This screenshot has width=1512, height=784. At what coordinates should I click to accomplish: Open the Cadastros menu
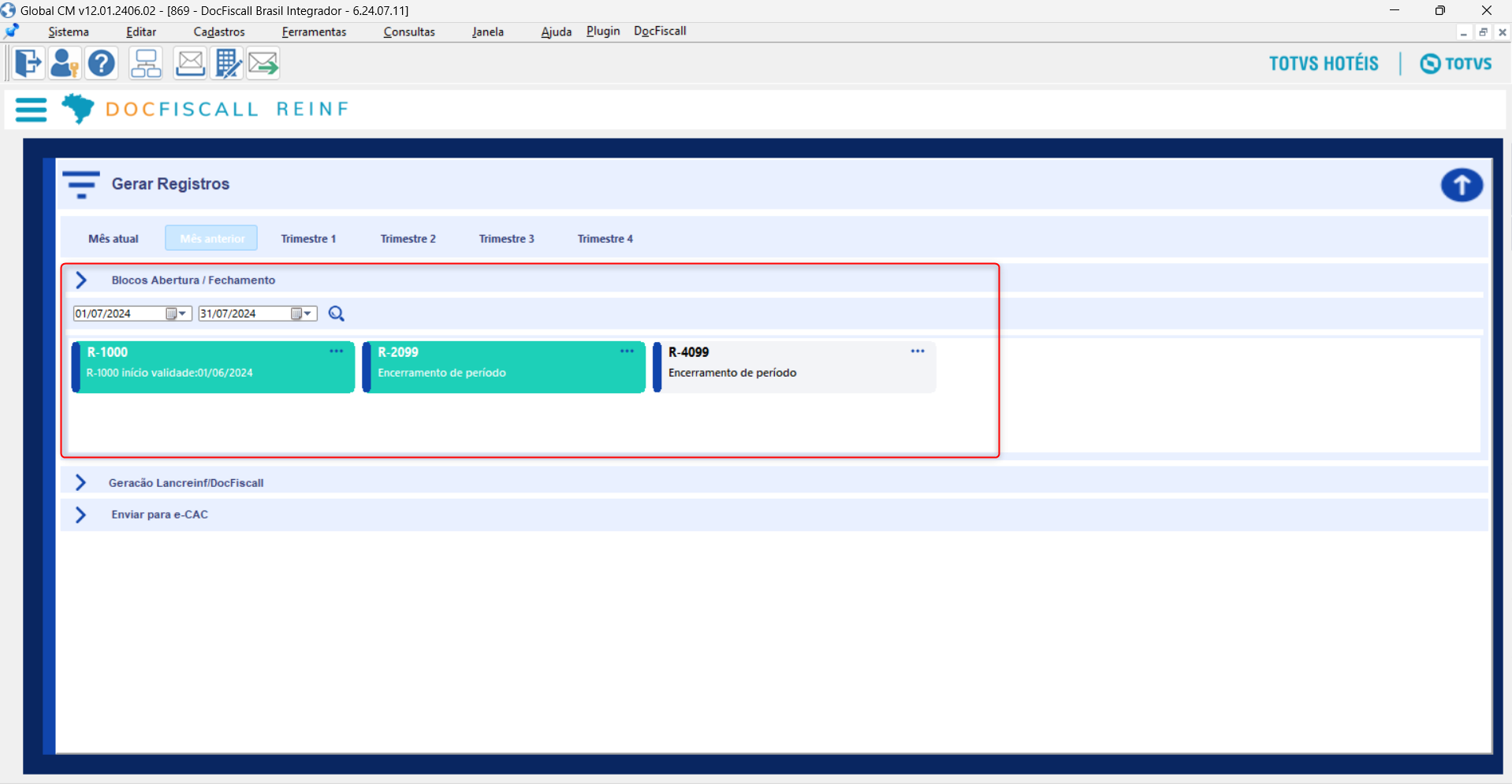coord(219,32)
